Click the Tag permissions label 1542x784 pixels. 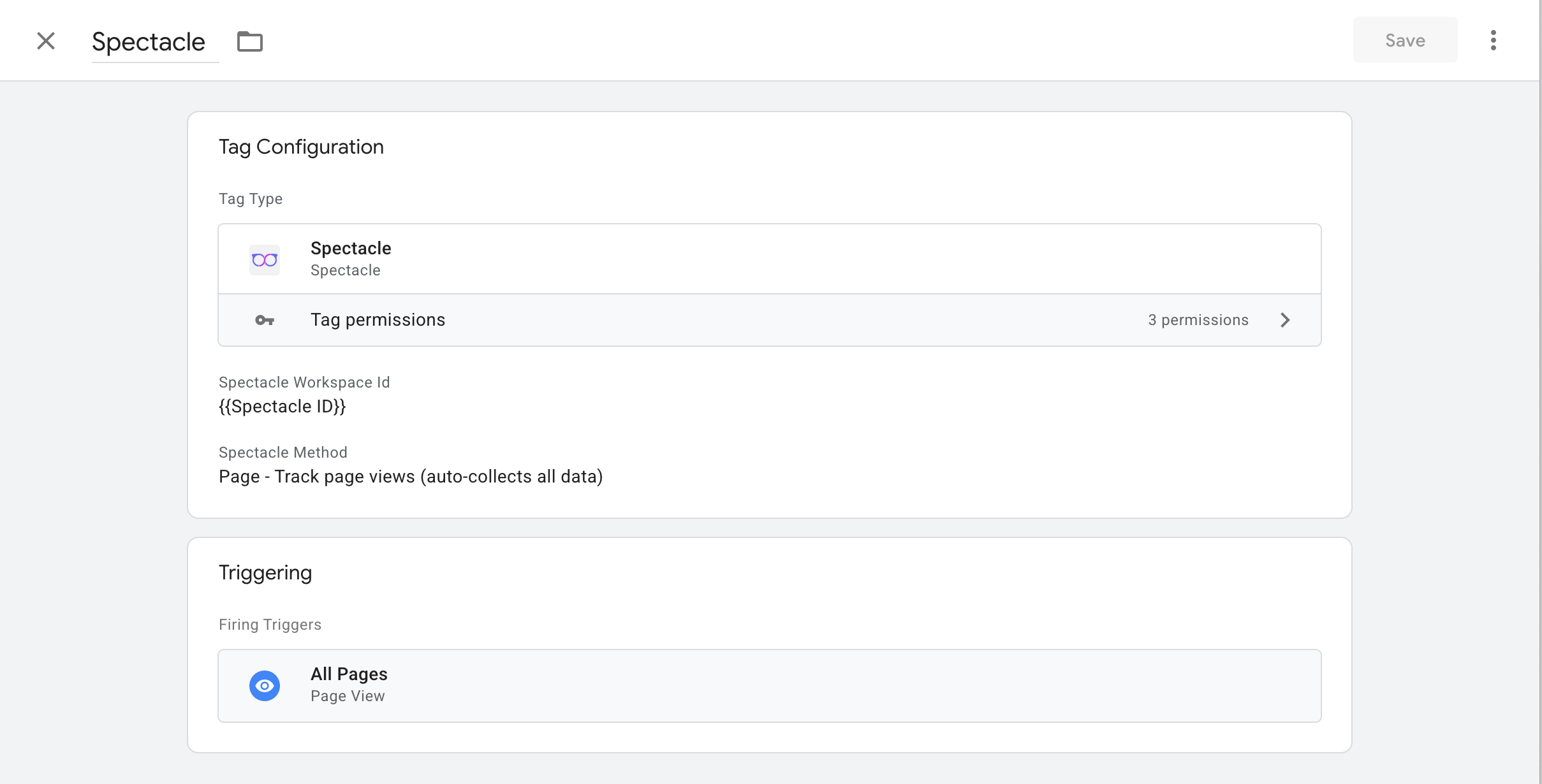click(x=378, y=320)
